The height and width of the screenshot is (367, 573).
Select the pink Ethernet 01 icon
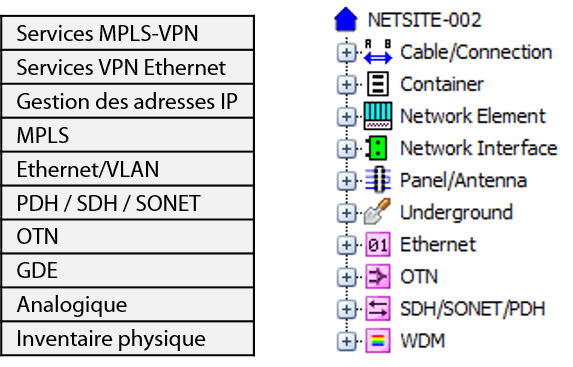coord(378,244)
